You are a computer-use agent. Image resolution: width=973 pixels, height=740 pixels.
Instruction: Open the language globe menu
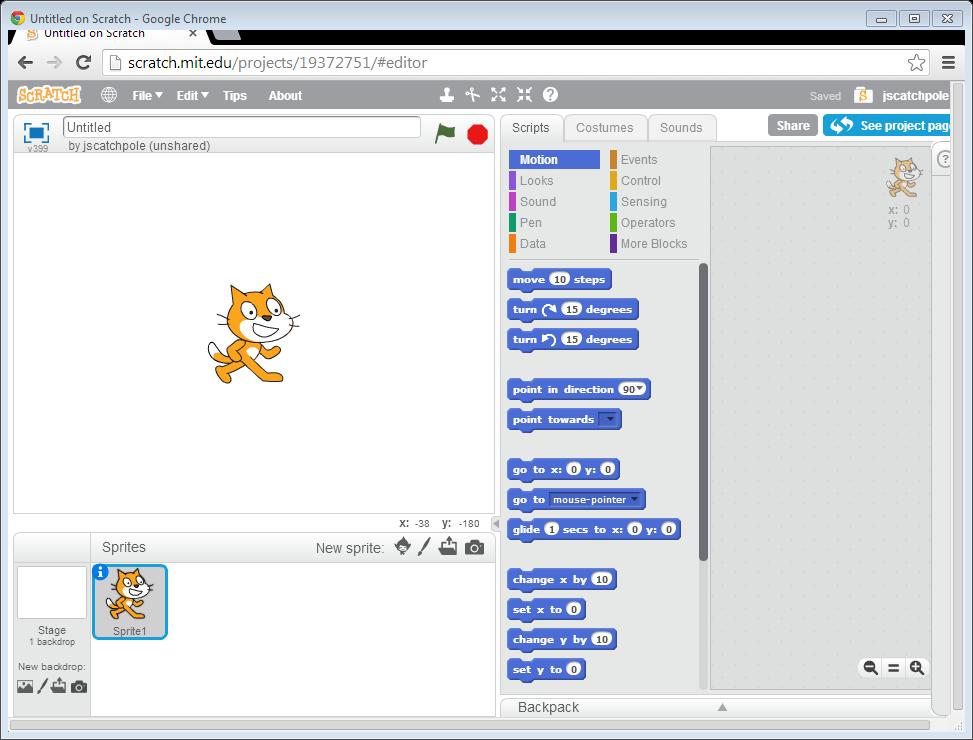[x=109, y=95]
